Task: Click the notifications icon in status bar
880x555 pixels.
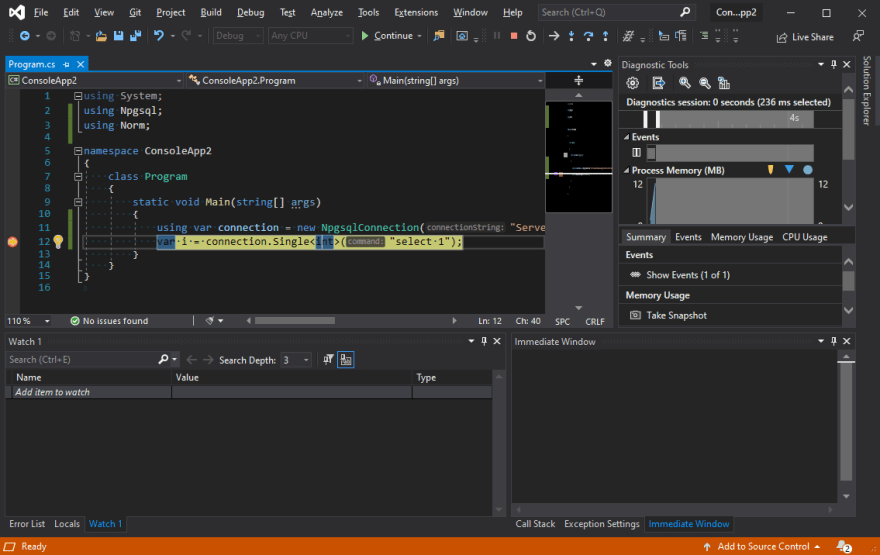Action: (x=844, y=546)
